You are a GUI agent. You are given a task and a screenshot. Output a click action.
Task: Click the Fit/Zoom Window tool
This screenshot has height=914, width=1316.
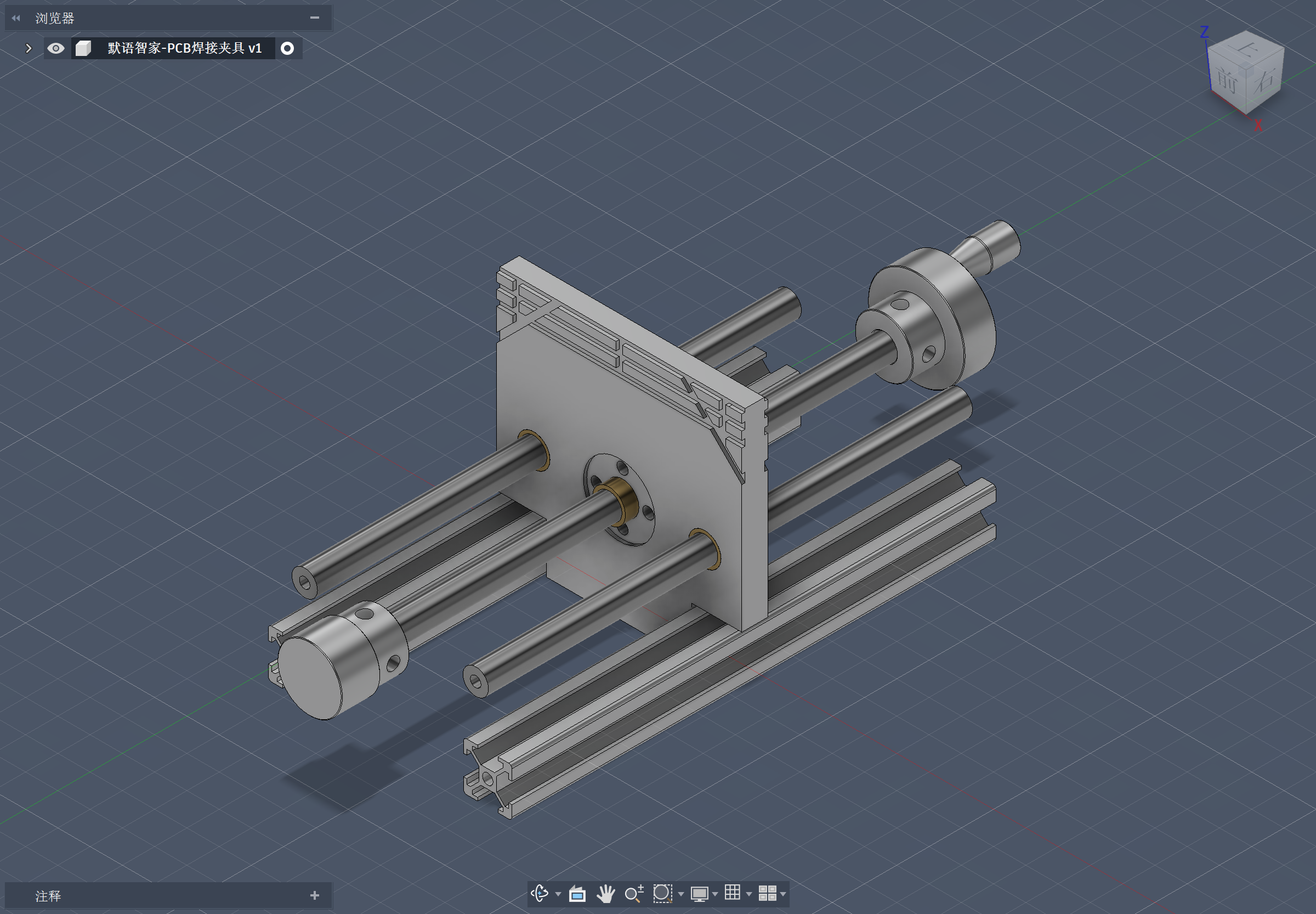pos(662,893)
